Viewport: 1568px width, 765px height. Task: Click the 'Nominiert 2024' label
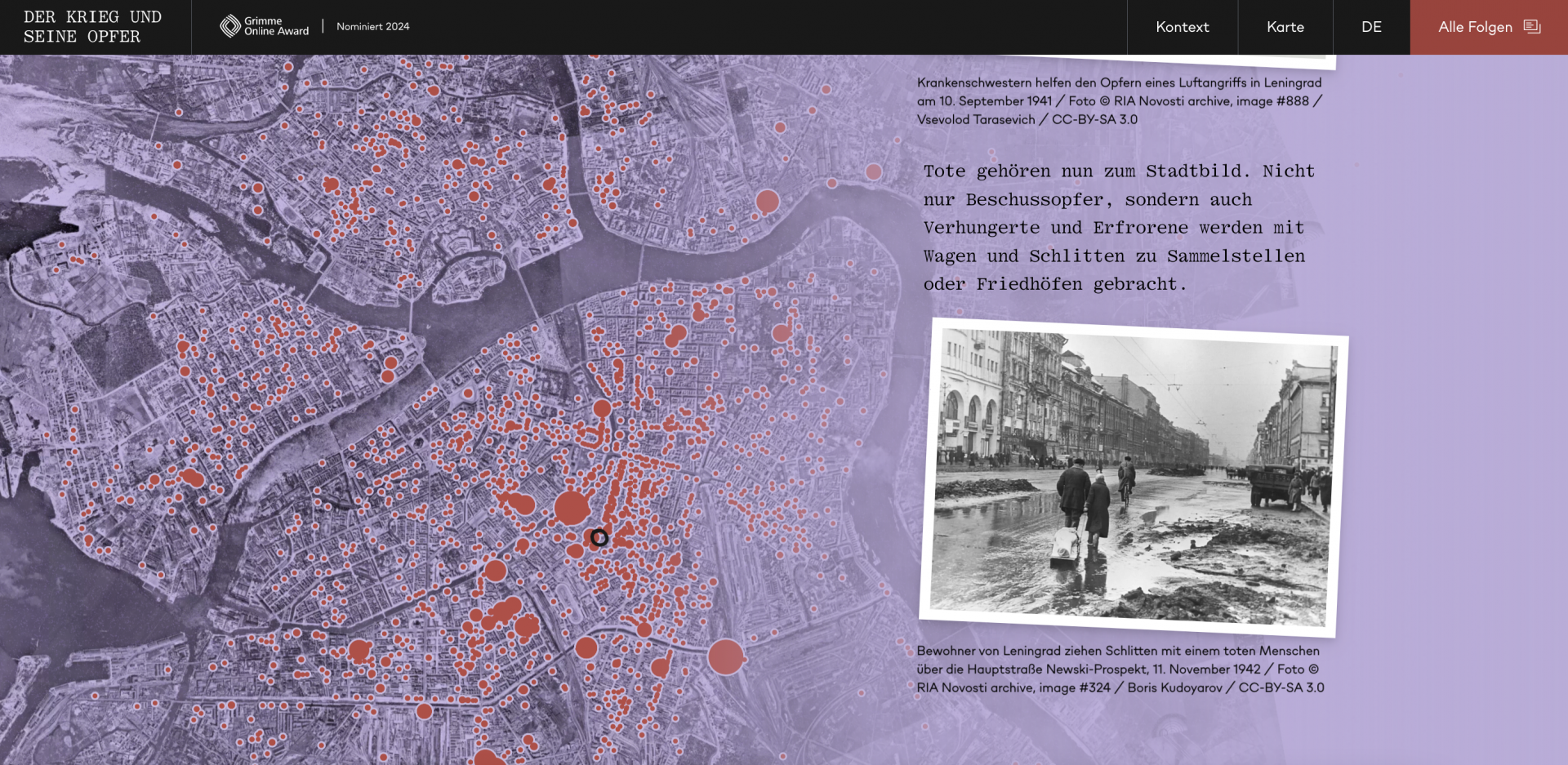[x=372, y=26]
